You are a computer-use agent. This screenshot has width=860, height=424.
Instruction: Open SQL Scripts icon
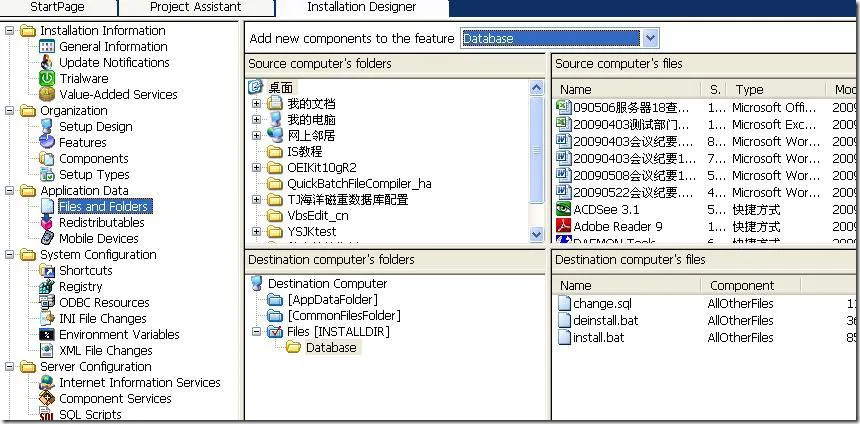[47, 414]
